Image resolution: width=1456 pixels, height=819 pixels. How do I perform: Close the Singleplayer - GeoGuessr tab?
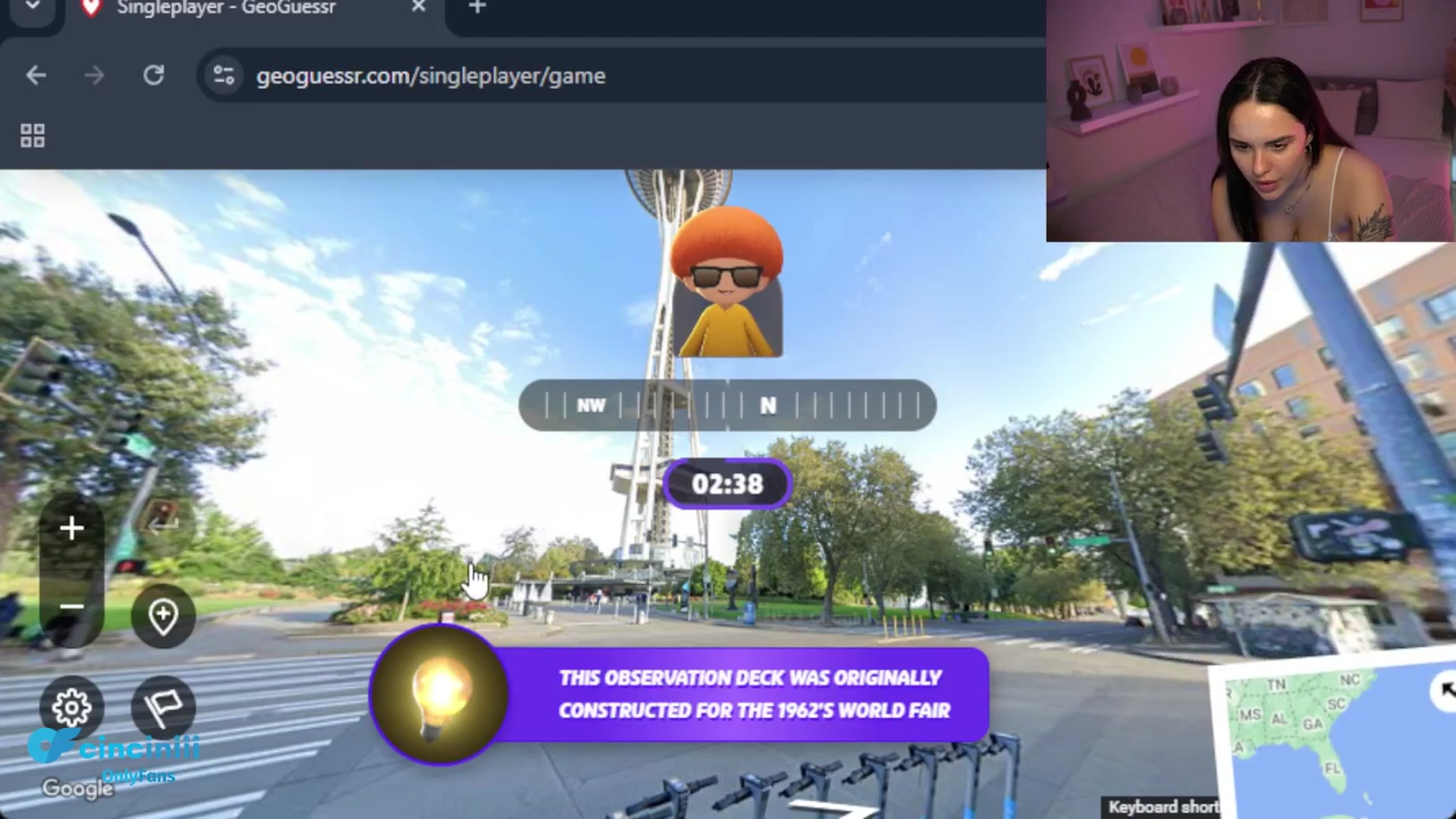tap(418, 7)
